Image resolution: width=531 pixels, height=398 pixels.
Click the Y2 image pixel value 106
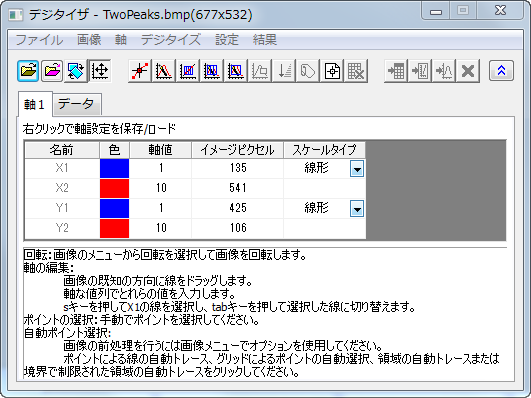pyautogui.click(x=238, y=228)
